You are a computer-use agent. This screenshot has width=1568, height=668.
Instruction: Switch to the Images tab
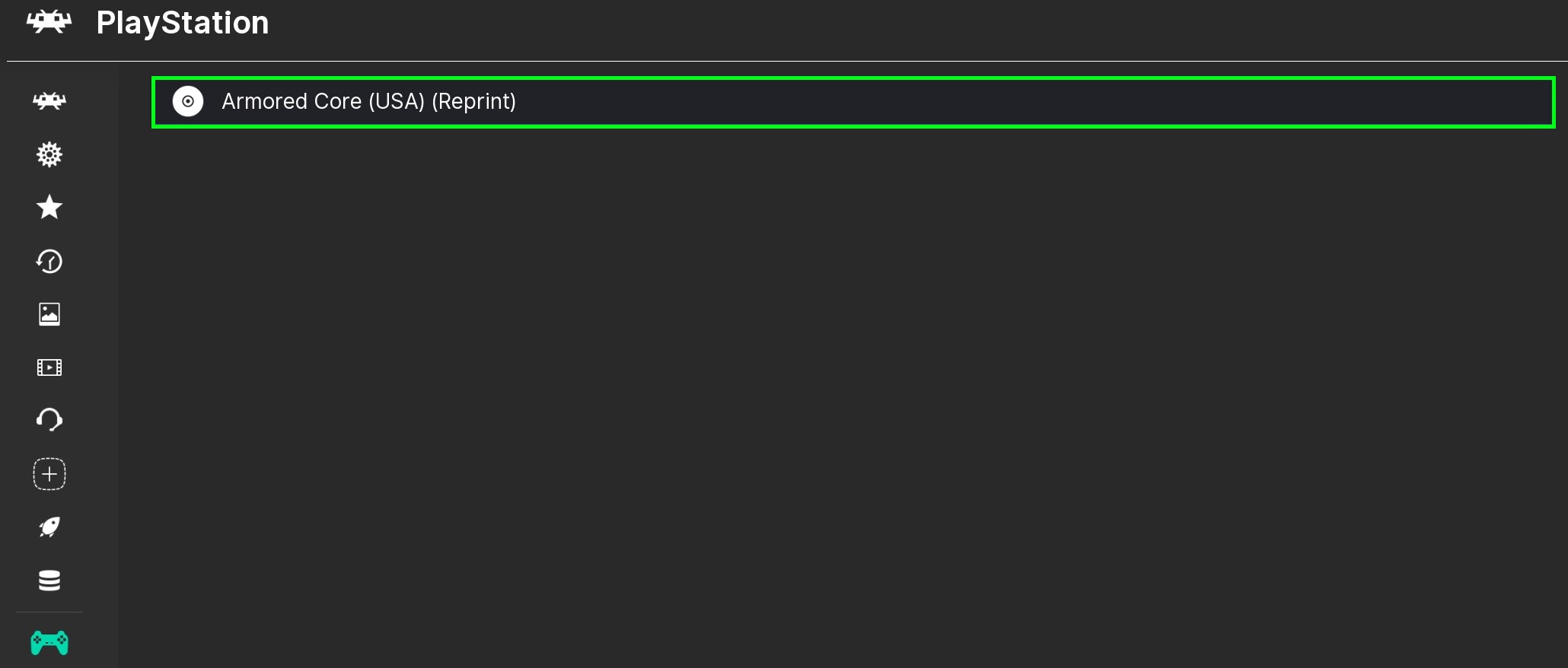point(49,314)
